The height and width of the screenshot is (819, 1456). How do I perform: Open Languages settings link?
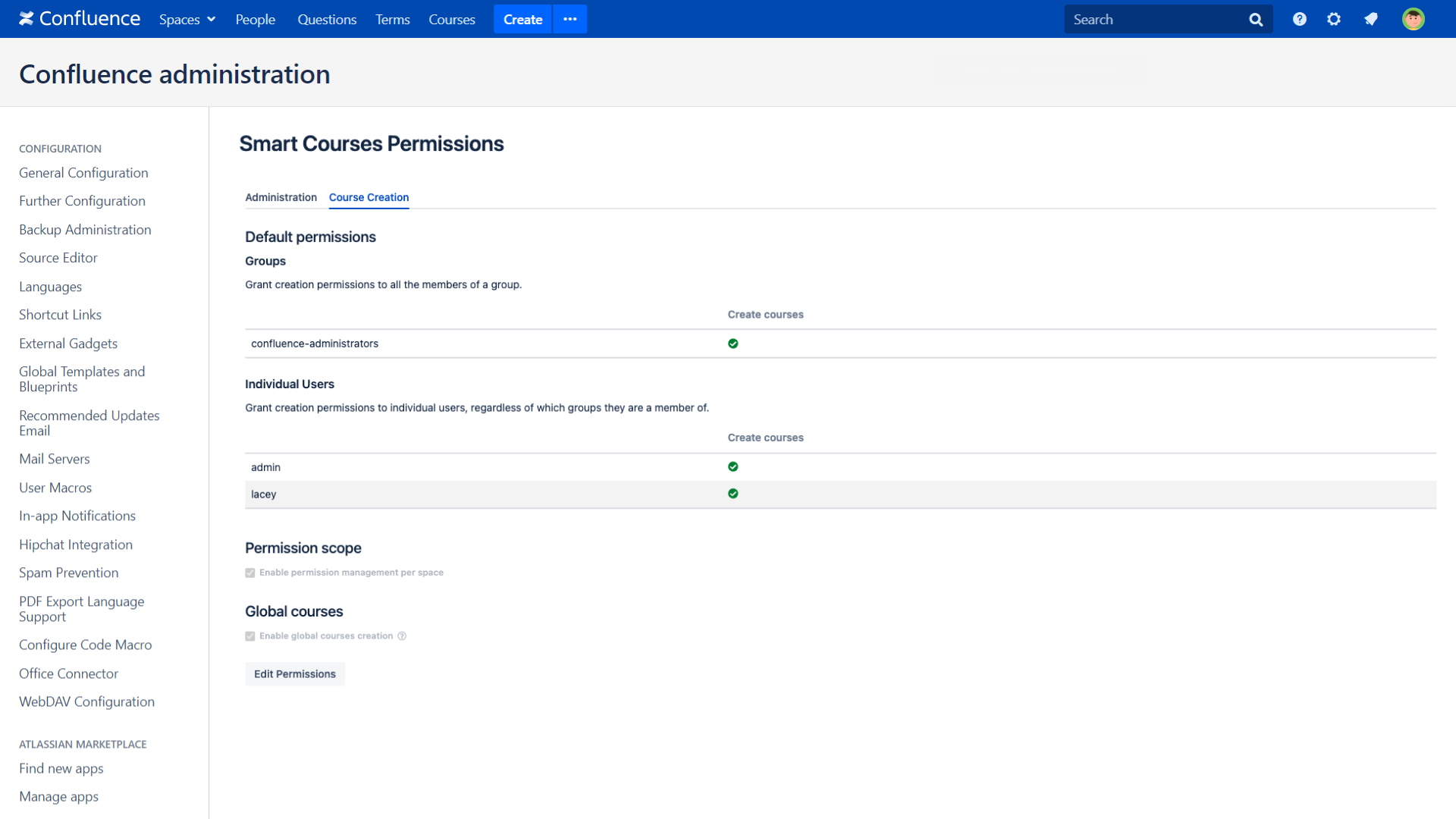50,287
